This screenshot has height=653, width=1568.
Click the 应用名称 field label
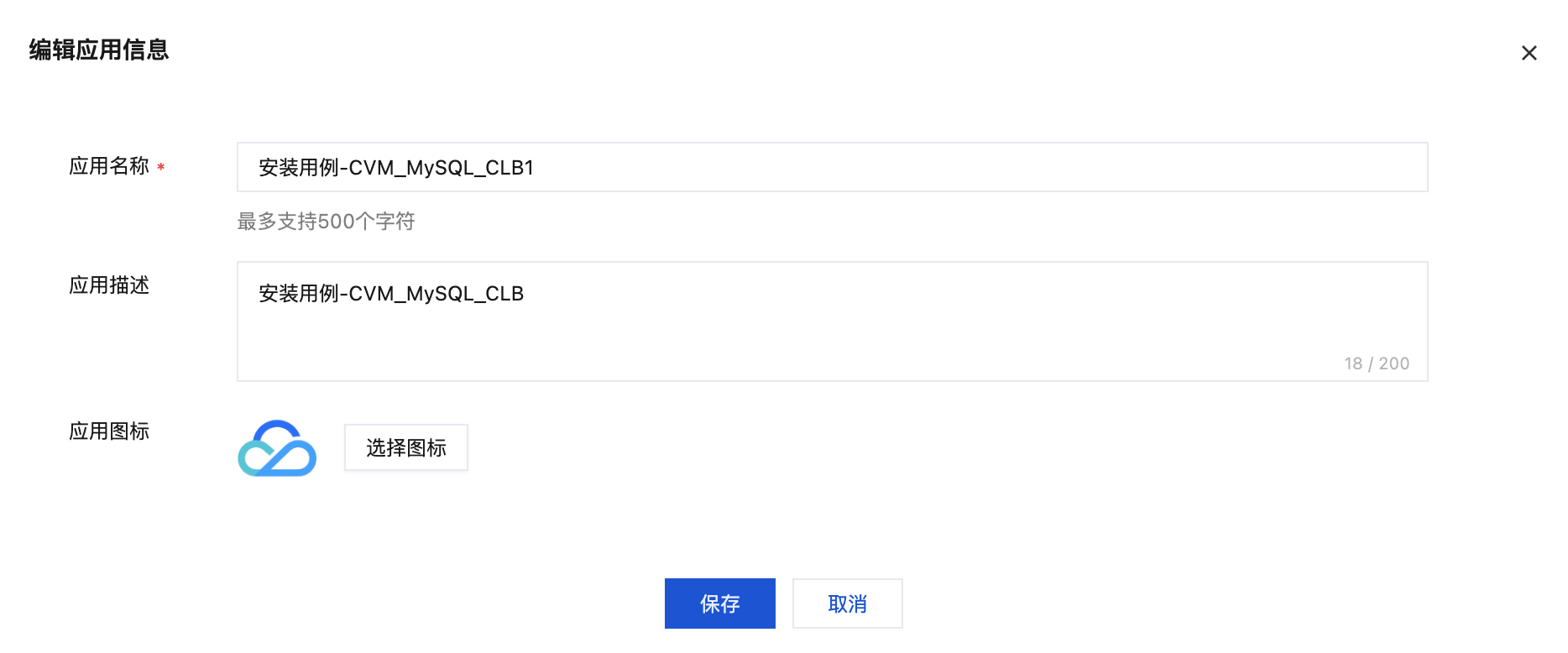[109, 166]
